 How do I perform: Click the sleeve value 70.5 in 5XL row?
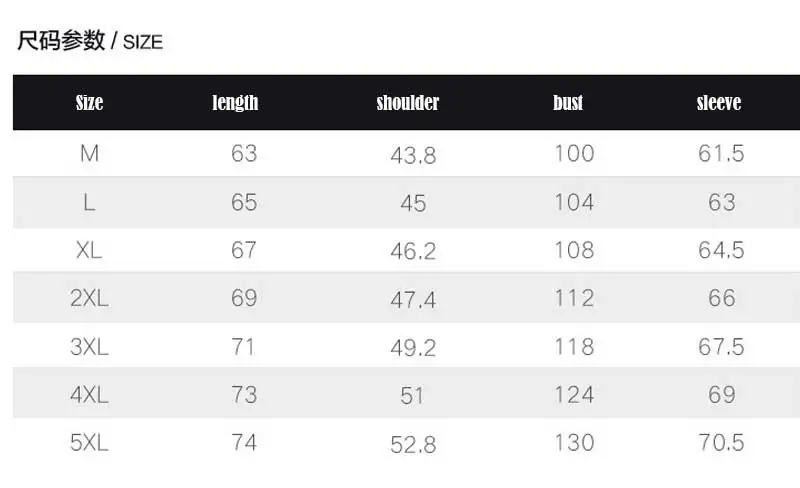721,442
